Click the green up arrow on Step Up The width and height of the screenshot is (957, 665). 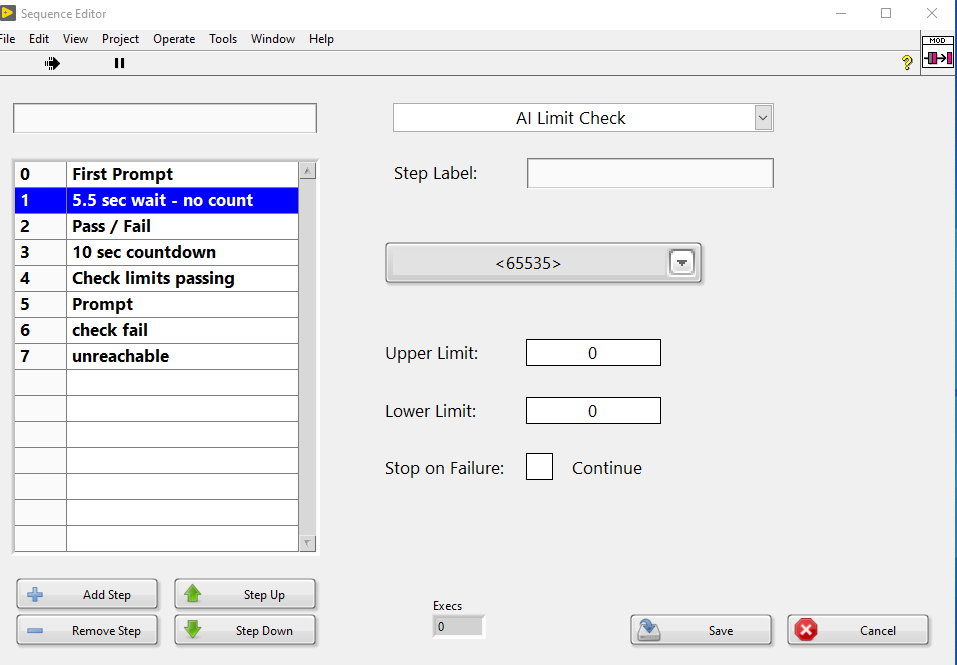192,594
